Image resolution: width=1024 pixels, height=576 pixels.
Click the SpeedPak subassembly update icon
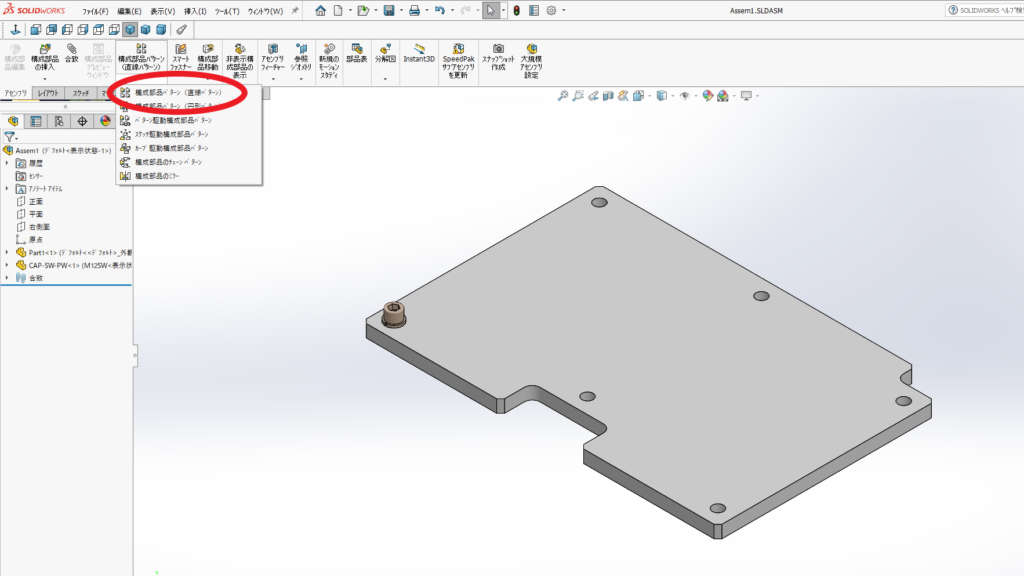458,54
